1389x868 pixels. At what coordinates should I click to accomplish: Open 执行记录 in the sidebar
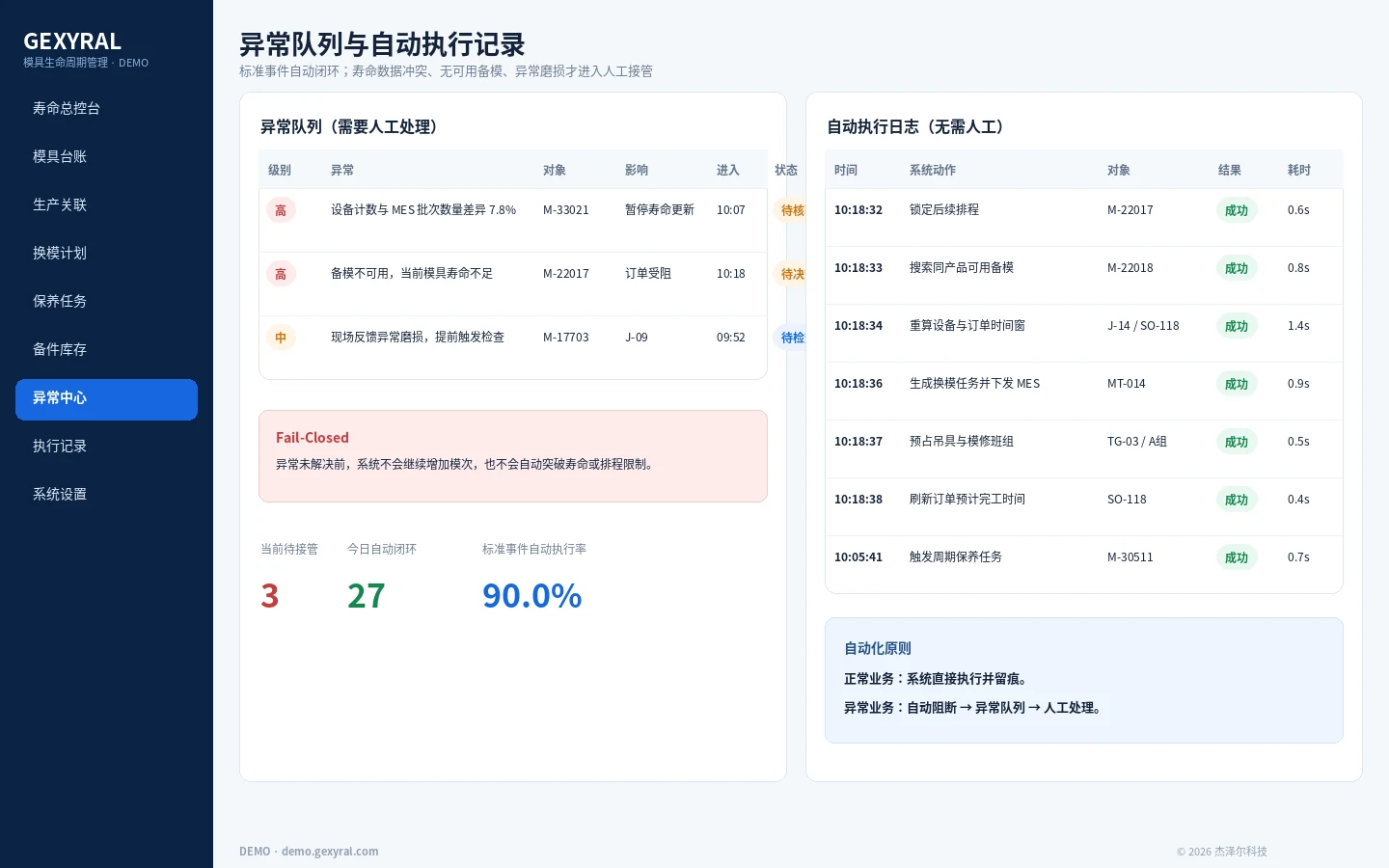(106, 447)
